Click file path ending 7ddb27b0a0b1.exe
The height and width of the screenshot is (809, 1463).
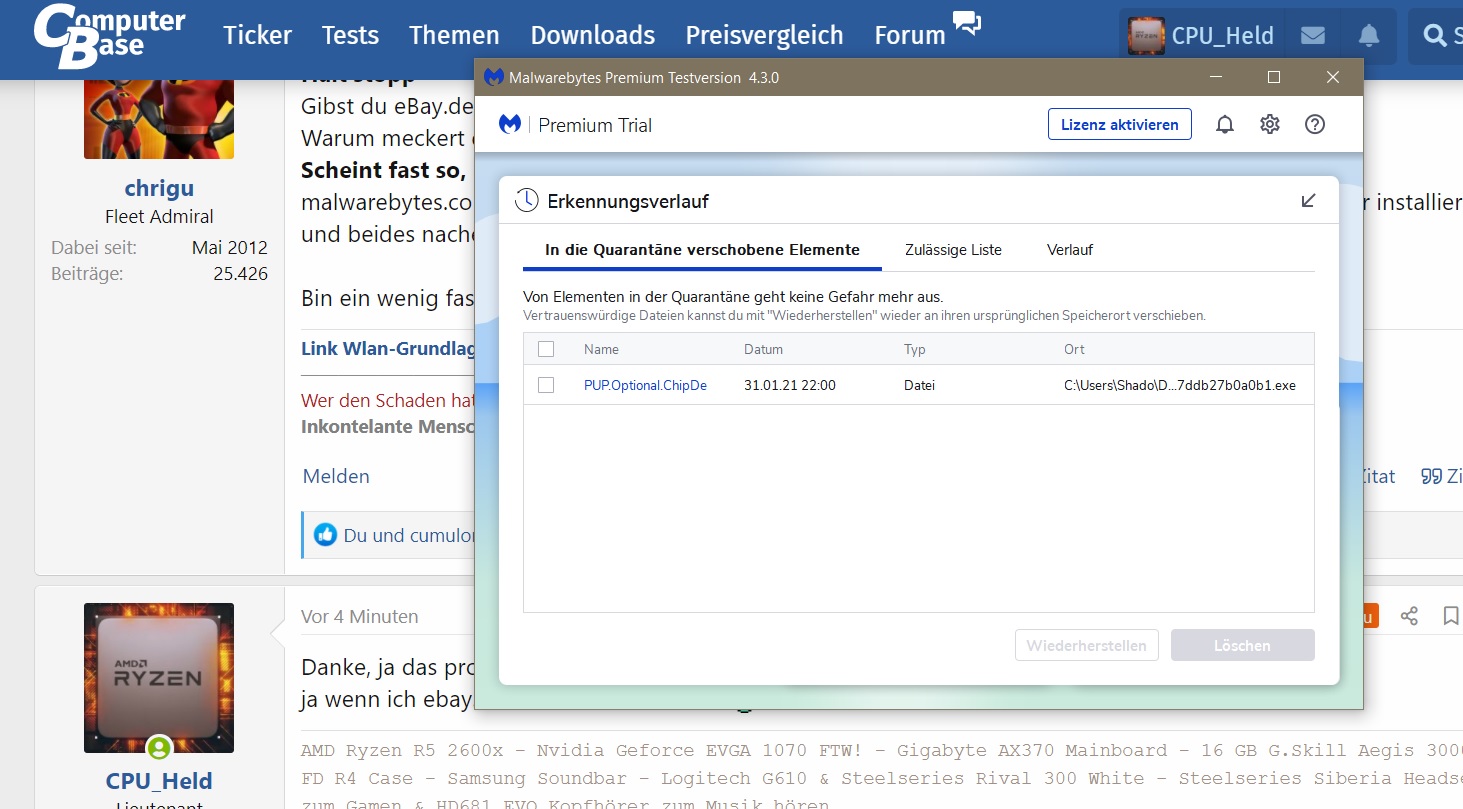1179,385
